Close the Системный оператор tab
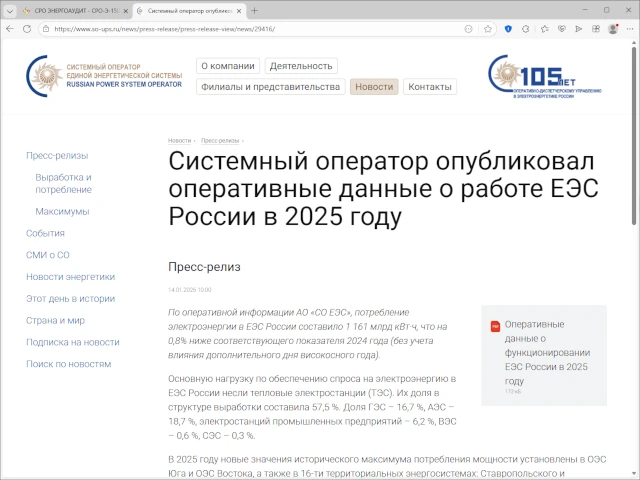This screenshot has width=640, height=480. pos(240,11)
